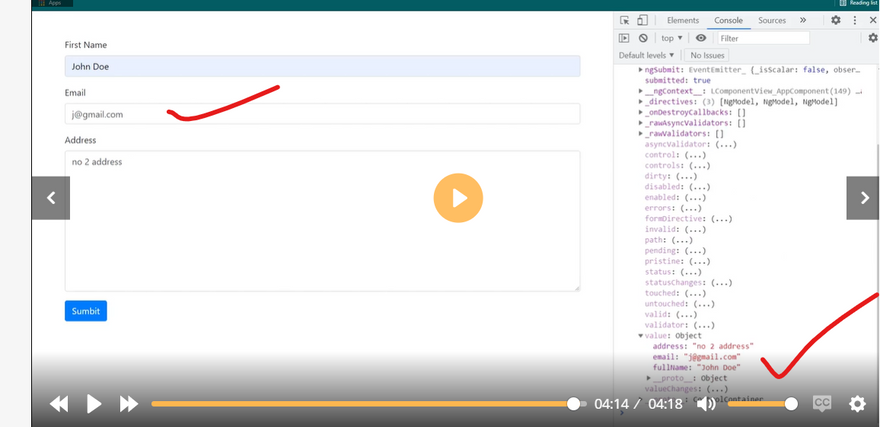Switch to the Sources tab
The image size is (880, 427).
pyautogui.click(x=771, y=20)
